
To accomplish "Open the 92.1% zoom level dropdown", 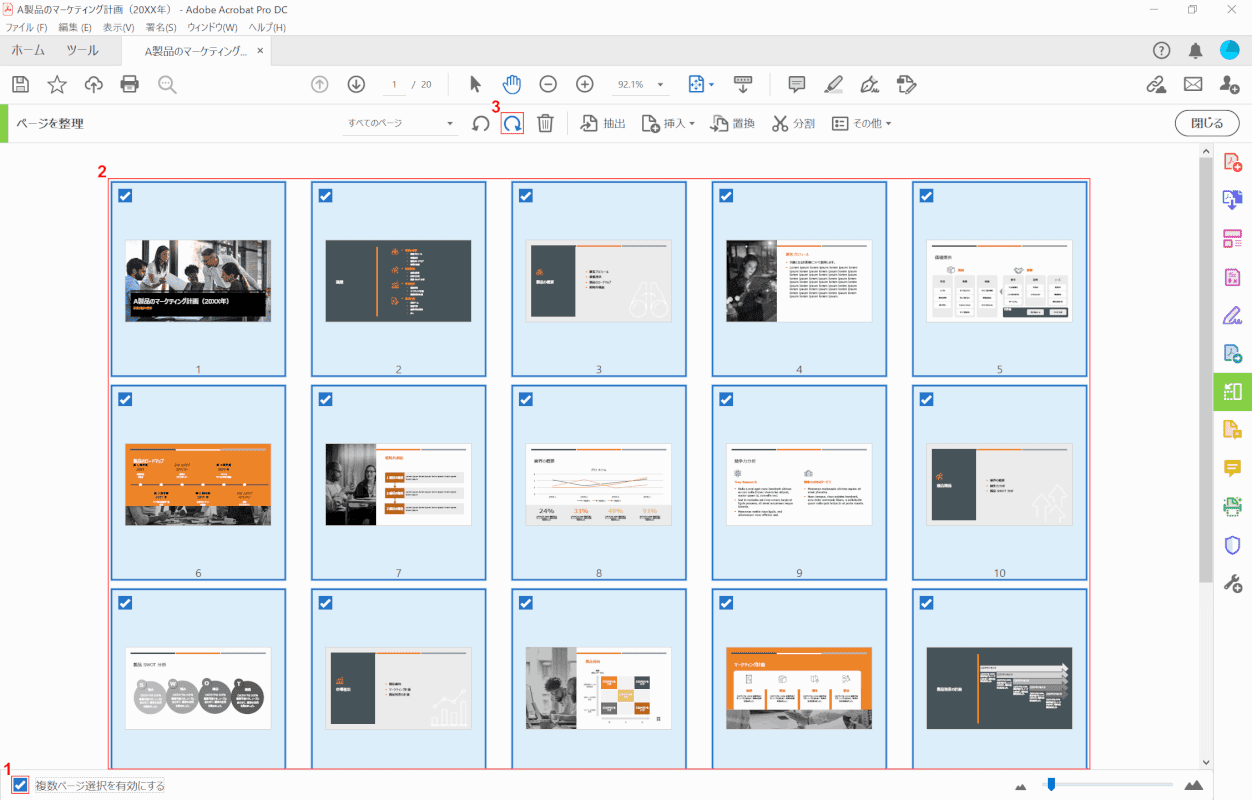I will pos(640,85).
